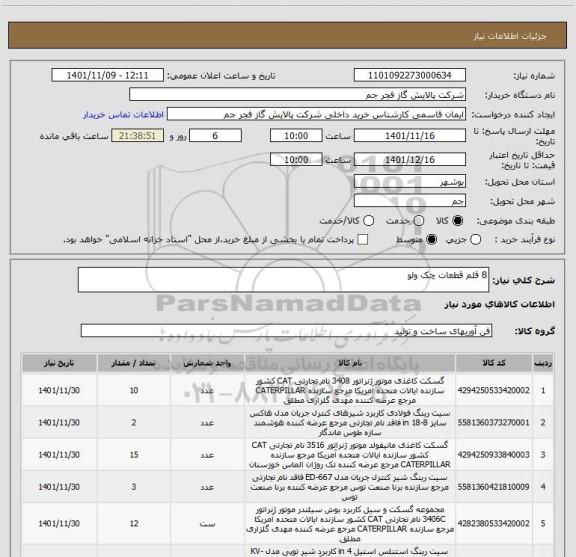The height and width of the screenshot is (557, 576).
Task: Click the section title اطلاعات کالاهای مورد نیاز
Action: tap(500, 305)
